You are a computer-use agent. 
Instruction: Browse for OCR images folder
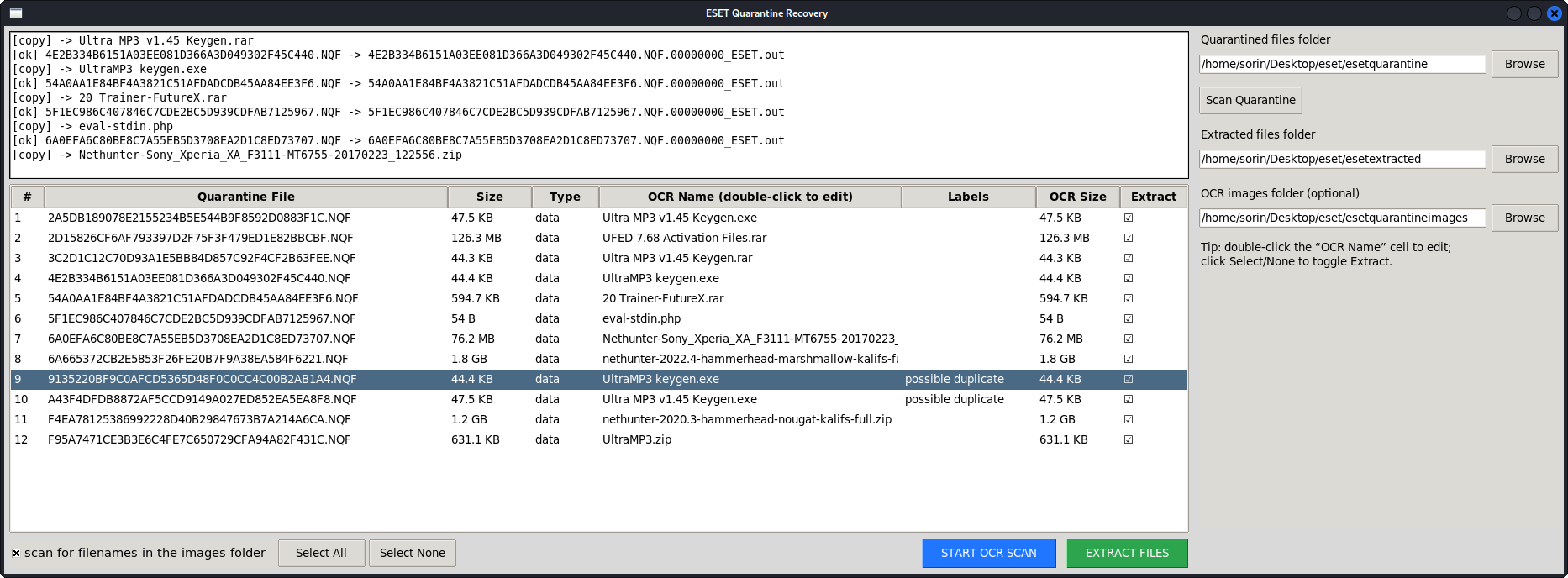1524,218
